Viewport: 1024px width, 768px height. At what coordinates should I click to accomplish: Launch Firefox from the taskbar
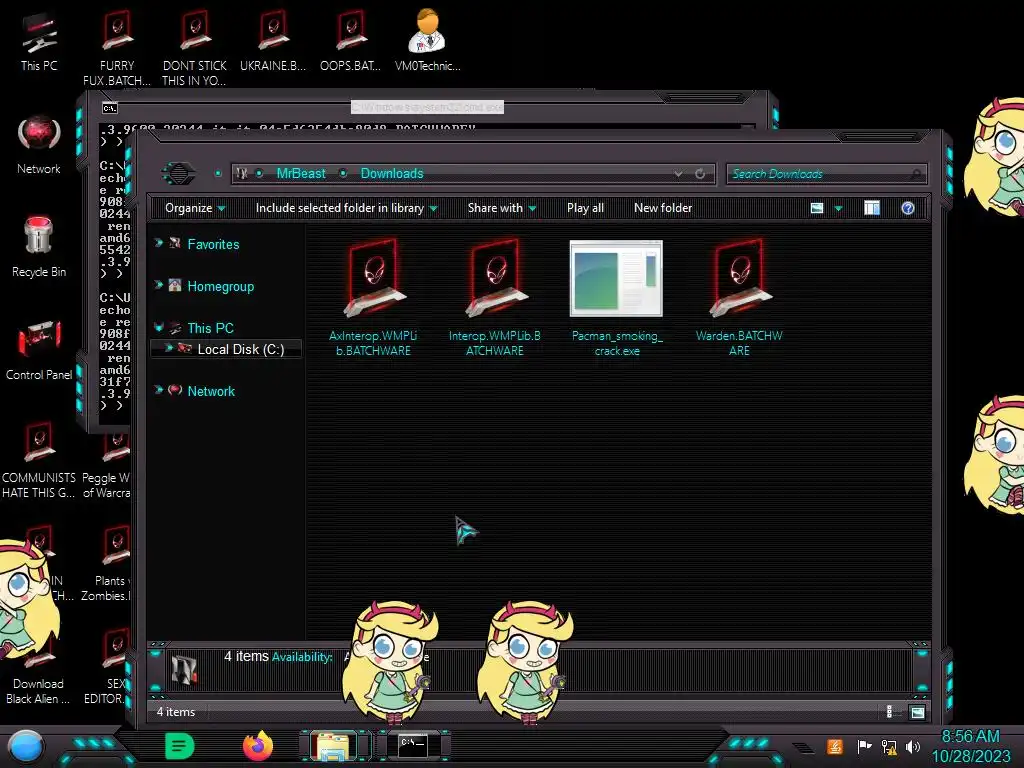pos(258,746)
